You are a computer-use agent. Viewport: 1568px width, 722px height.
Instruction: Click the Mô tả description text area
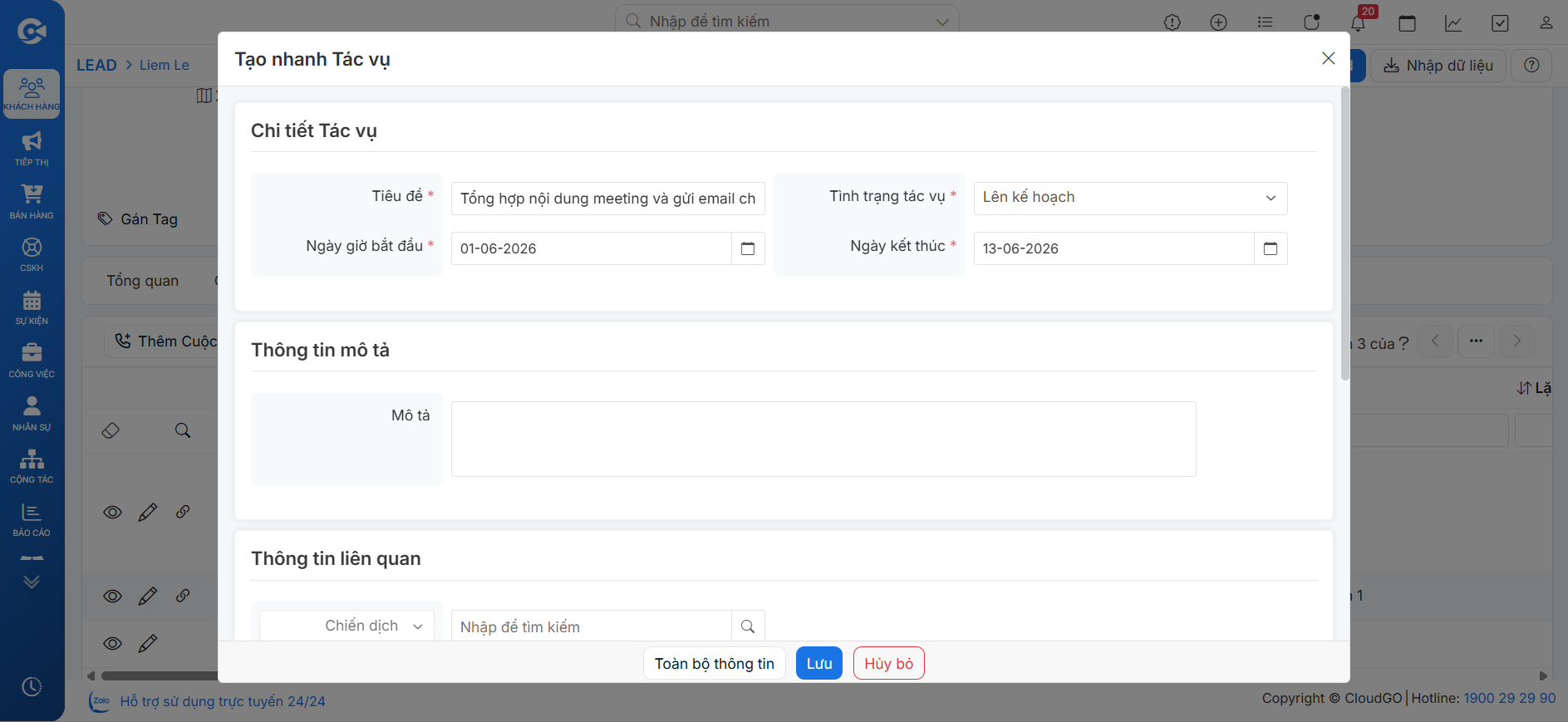823,439
